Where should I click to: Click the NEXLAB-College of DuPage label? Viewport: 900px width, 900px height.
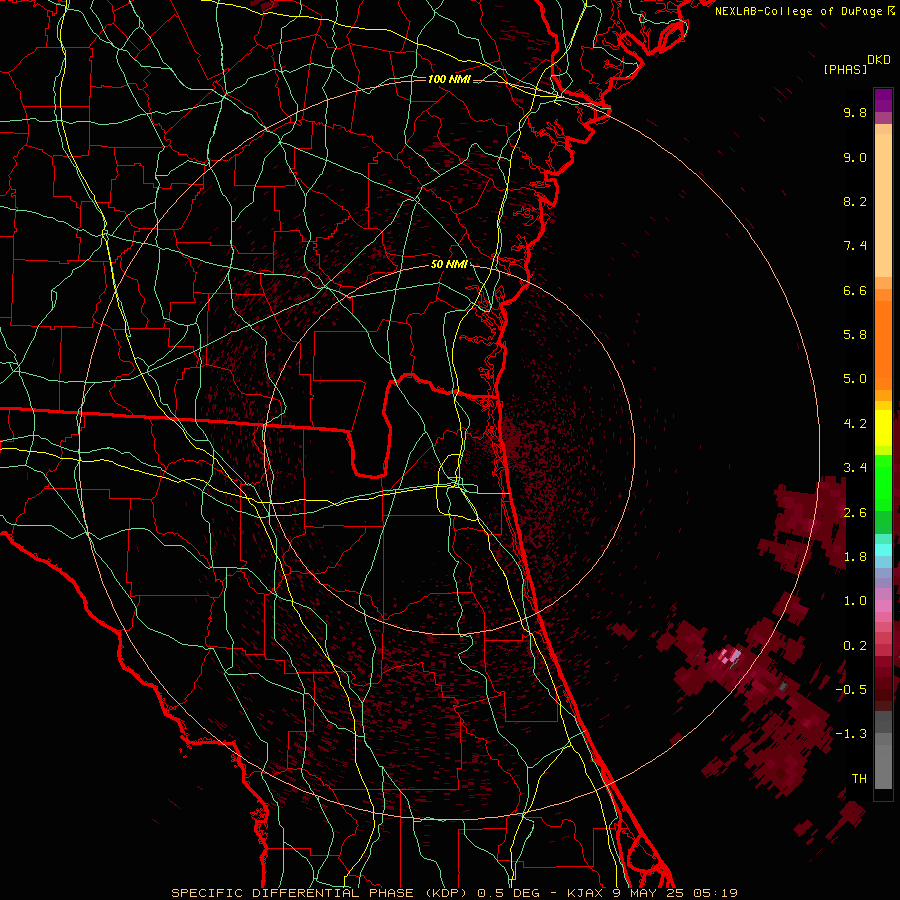[x=800, y=11]
